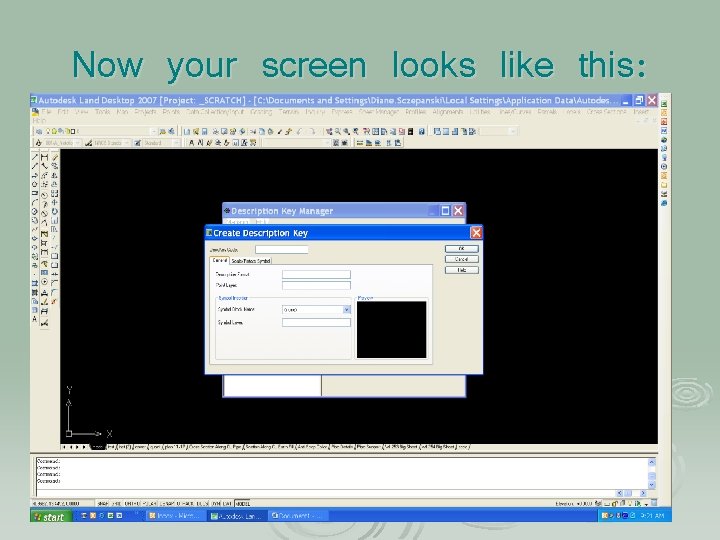Viewport: 720px width, 540px height.
Task: Click the Point Layer input field
Action: click(x=316, y=285)
